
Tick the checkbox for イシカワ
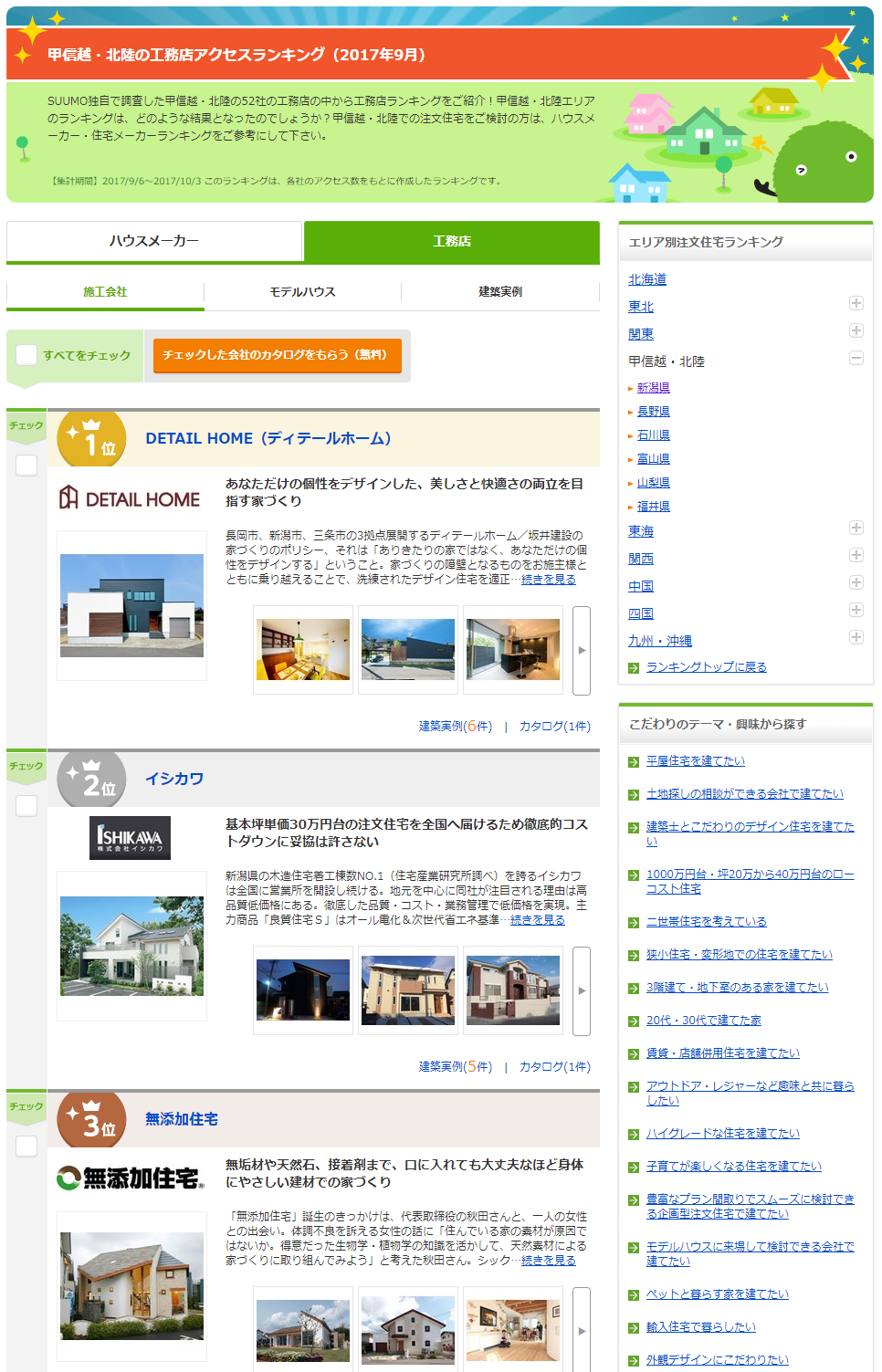click(26, 806)
